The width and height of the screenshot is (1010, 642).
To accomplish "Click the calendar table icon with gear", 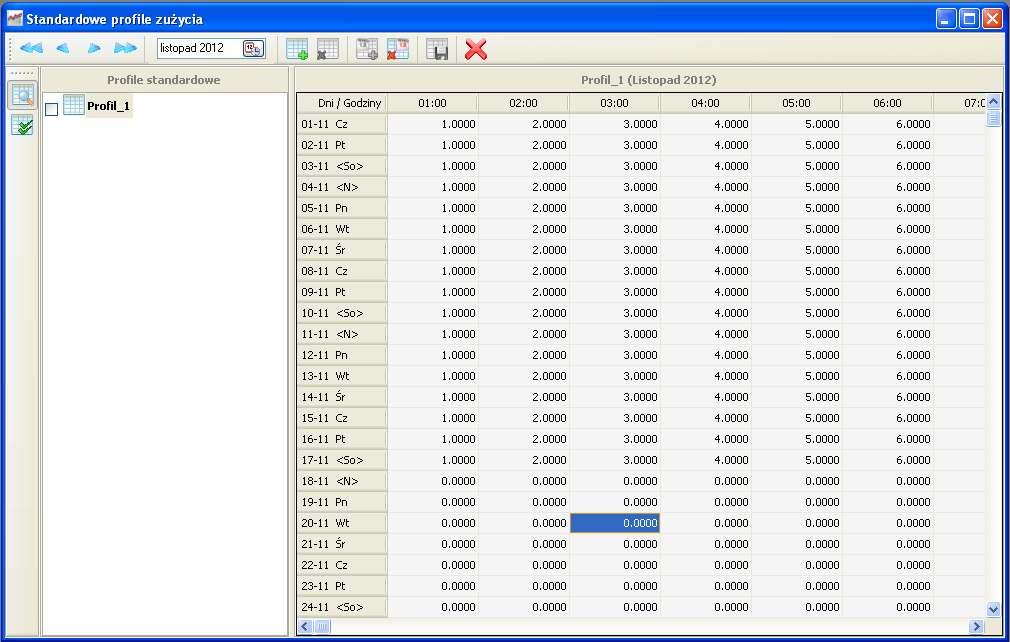I will click(x=367, y=49).
